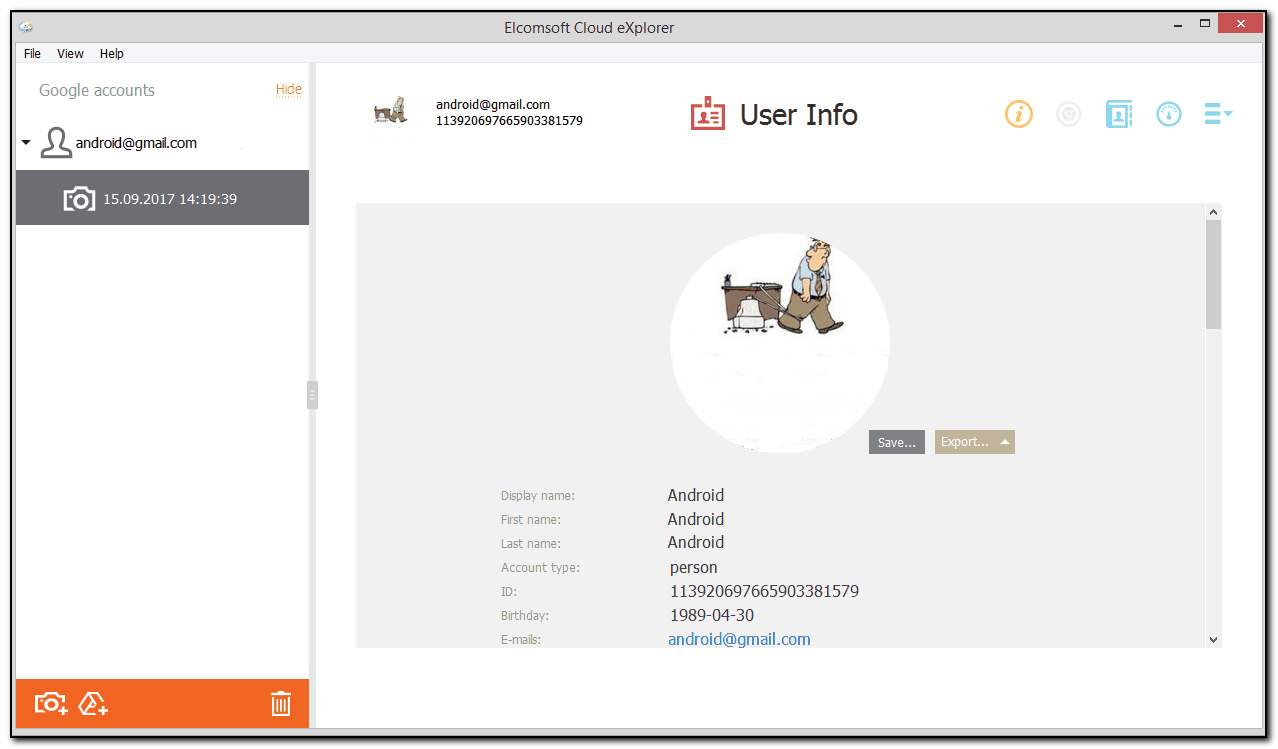Image resolution: width=1278 pixels, height=749 pixels.
Task: Open the View menu
Action: pyautogui.click(x=70, y=54)
